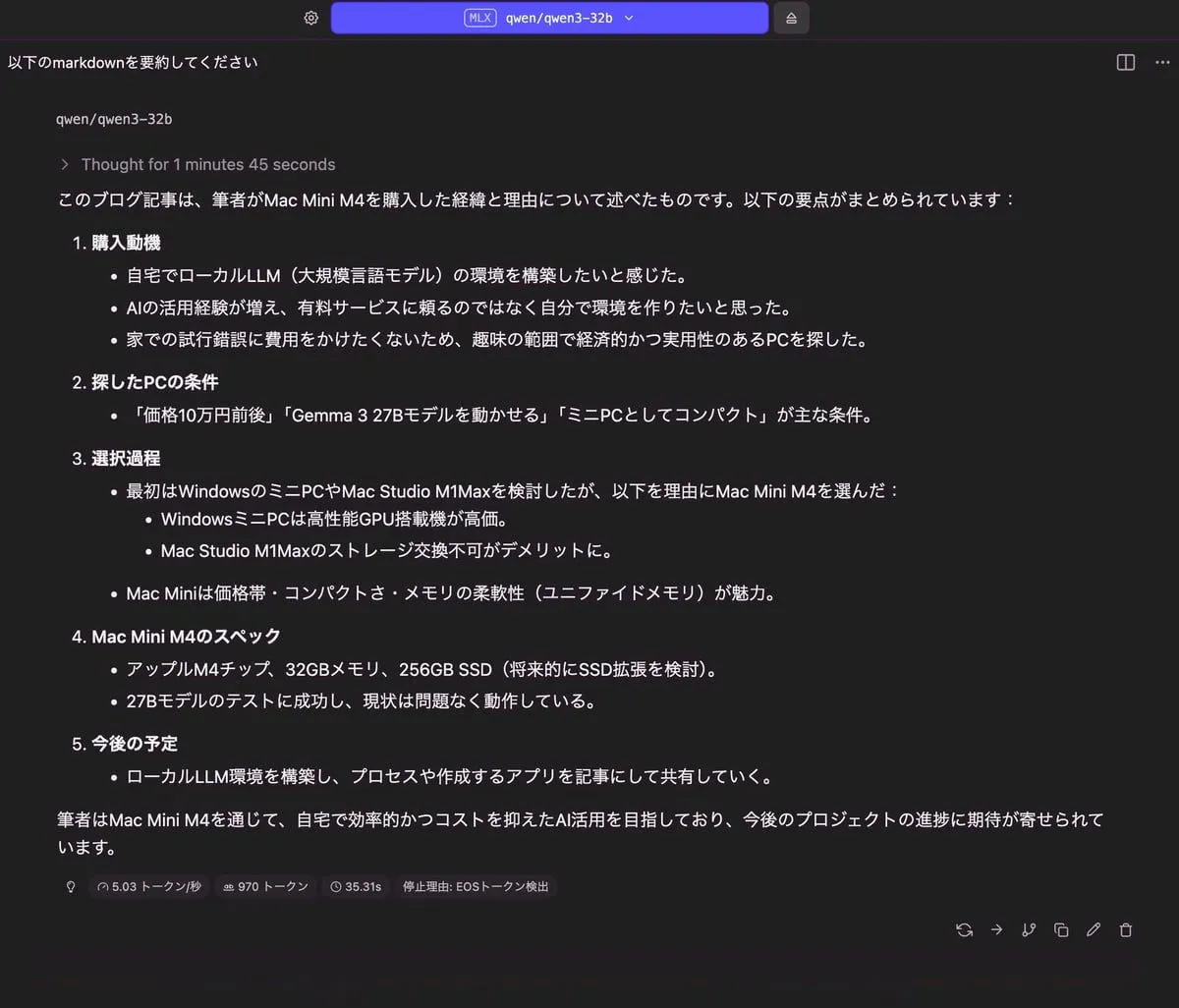Copy the response message
The image size is (1179, 1008).
coord(1061,929)
